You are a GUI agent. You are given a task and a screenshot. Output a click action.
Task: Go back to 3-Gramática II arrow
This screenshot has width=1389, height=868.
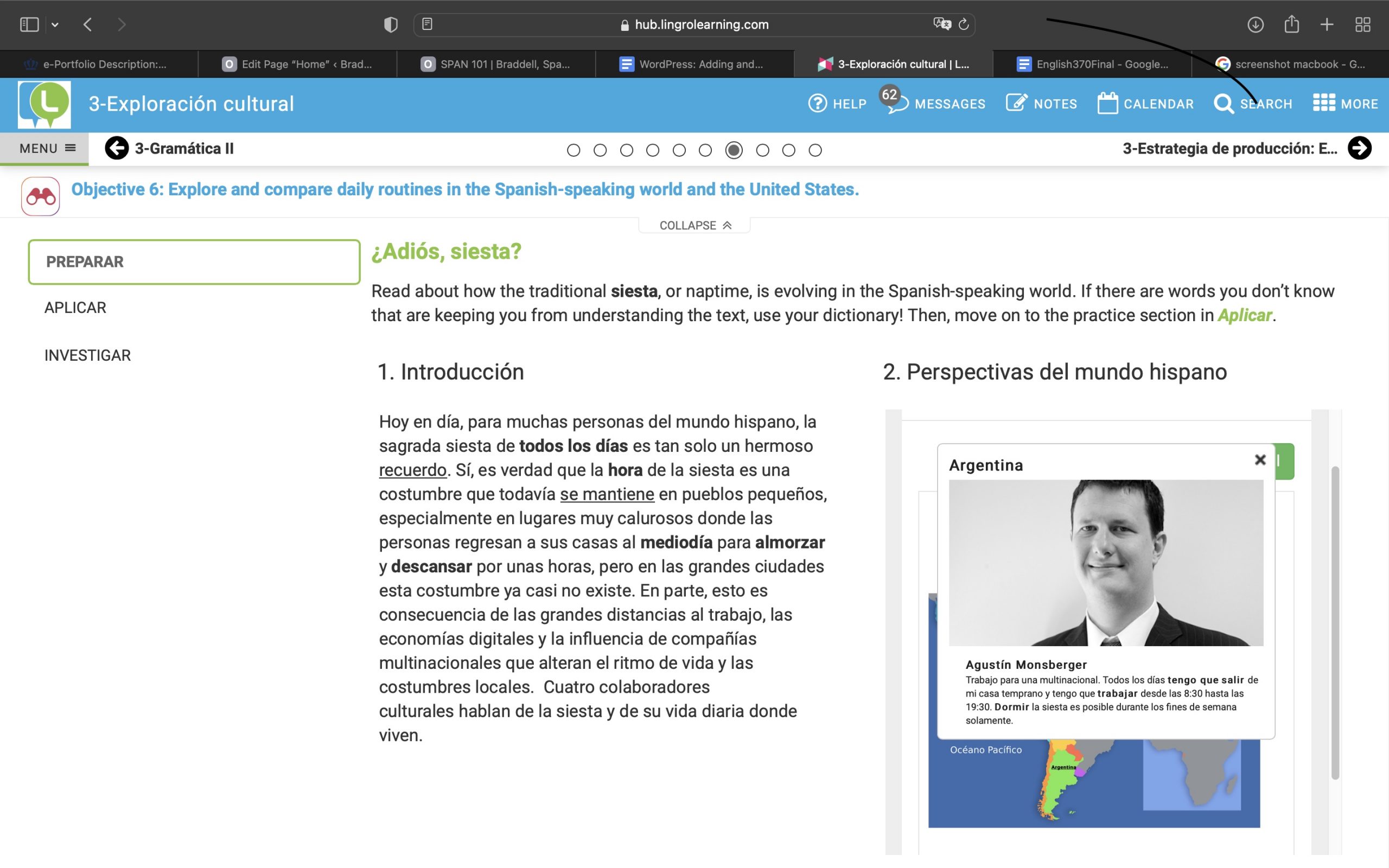pyautogui.click(x=117, y=148)
